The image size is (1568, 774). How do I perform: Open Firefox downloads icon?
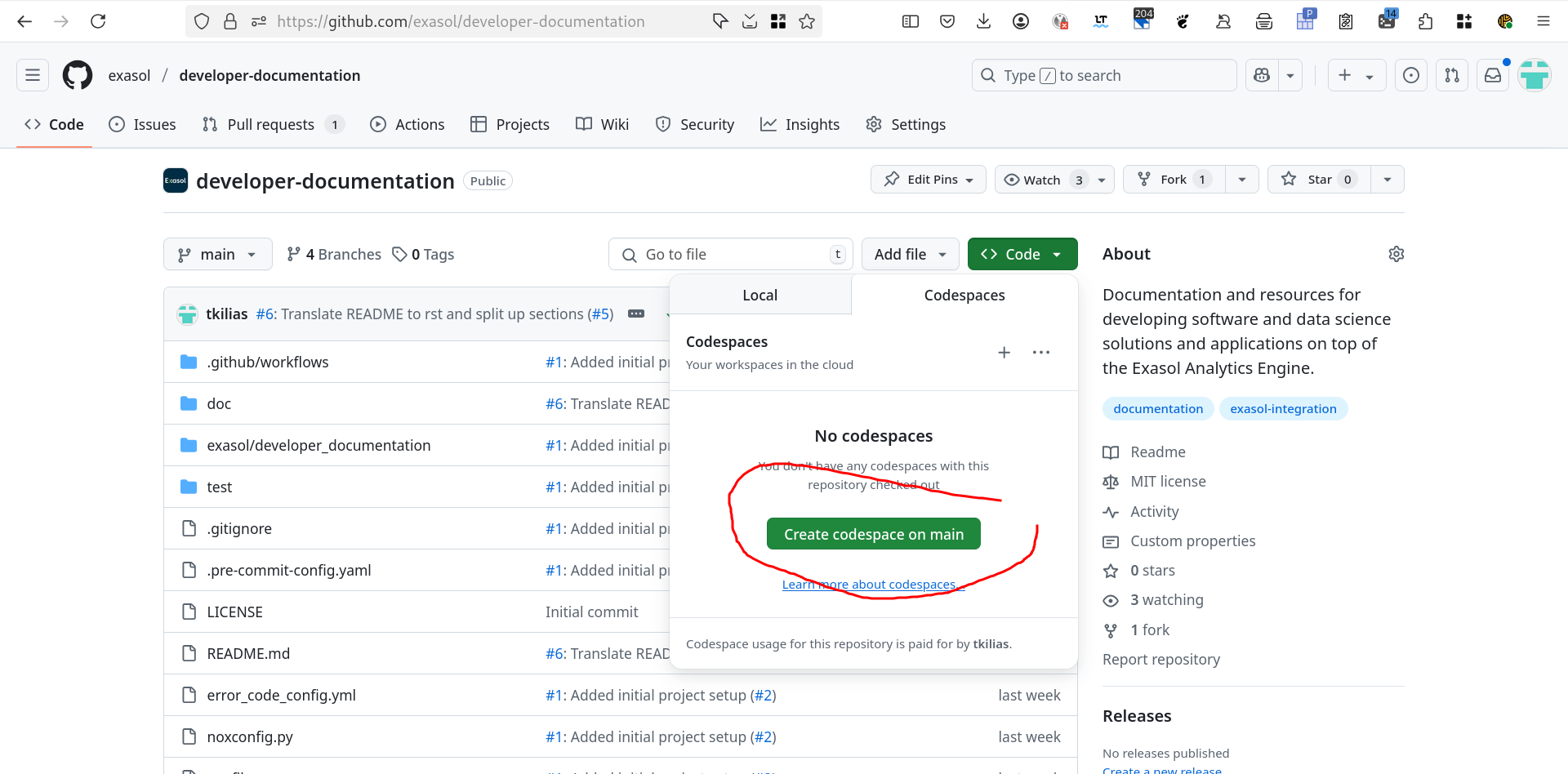tap(984, 21)
